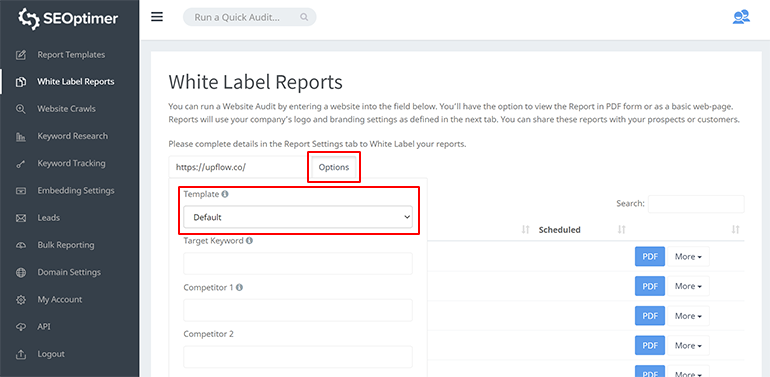Open Report Templates in the sidebar
The height and width of the screenshot is (377, 770).
coord(70,54)
